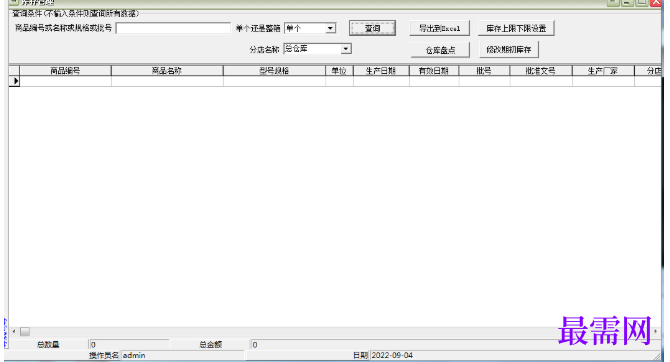Click the 生产厂家 column header
This screenshot has width=670, height=362.
click(603, 71)
